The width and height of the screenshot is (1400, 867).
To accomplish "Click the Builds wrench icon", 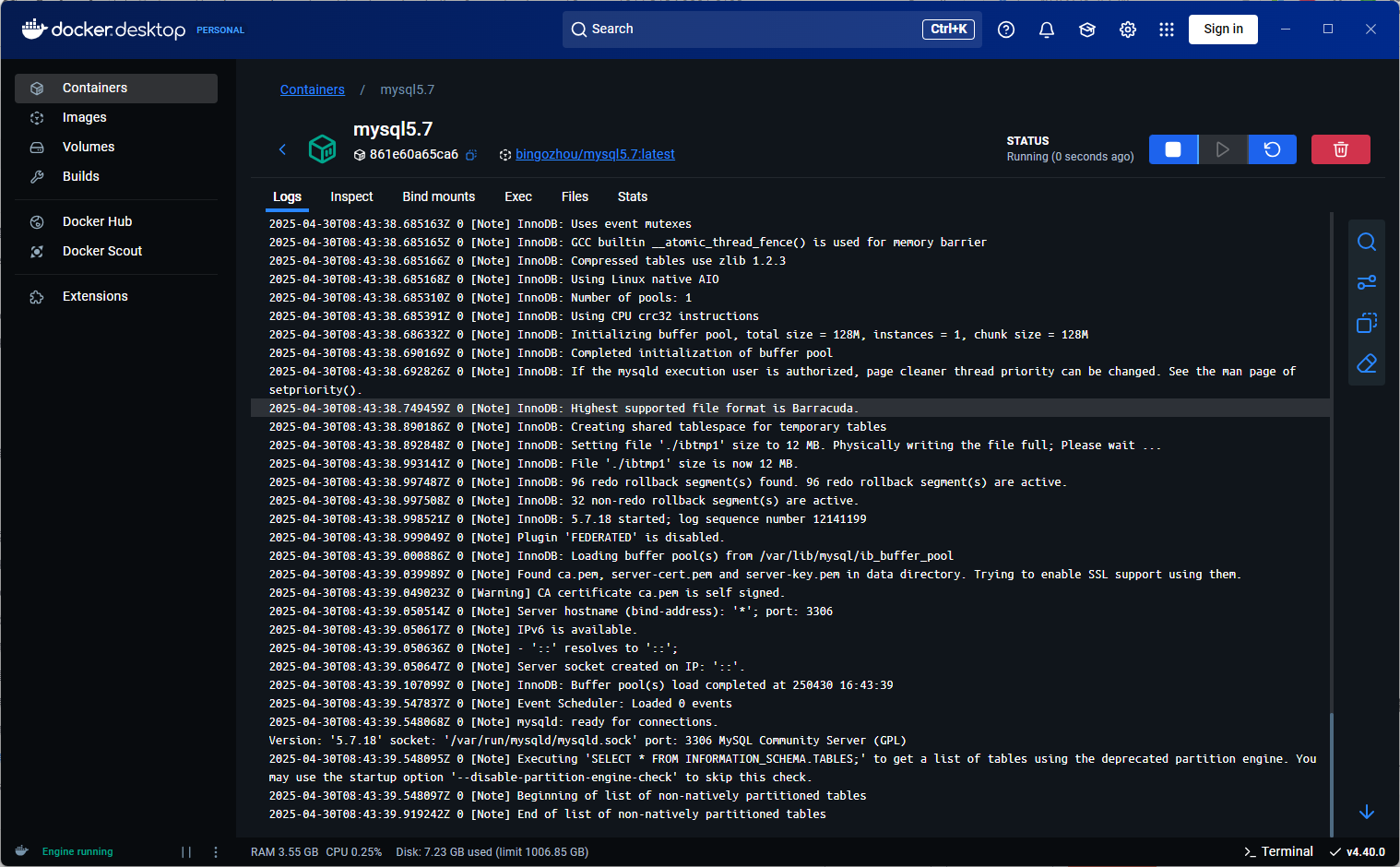I will point(37,177).
